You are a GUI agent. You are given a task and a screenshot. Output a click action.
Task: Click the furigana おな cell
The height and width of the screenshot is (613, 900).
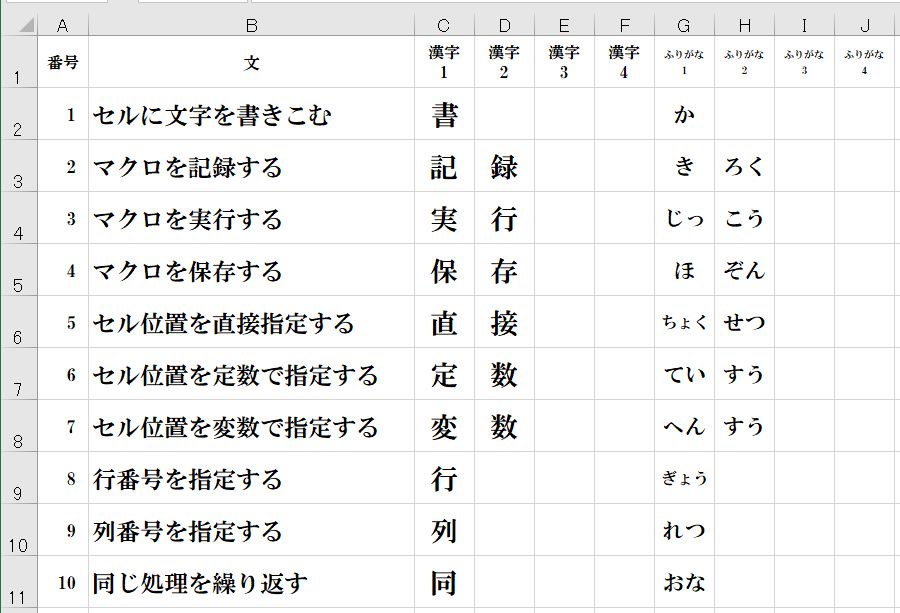point(684,581)
